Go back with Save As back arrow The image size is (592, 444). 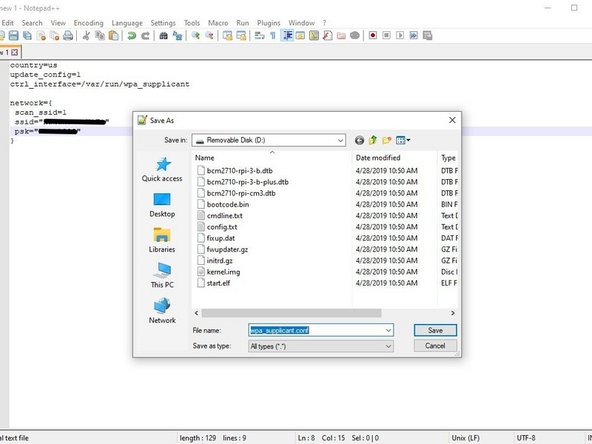tap(359, 140)
